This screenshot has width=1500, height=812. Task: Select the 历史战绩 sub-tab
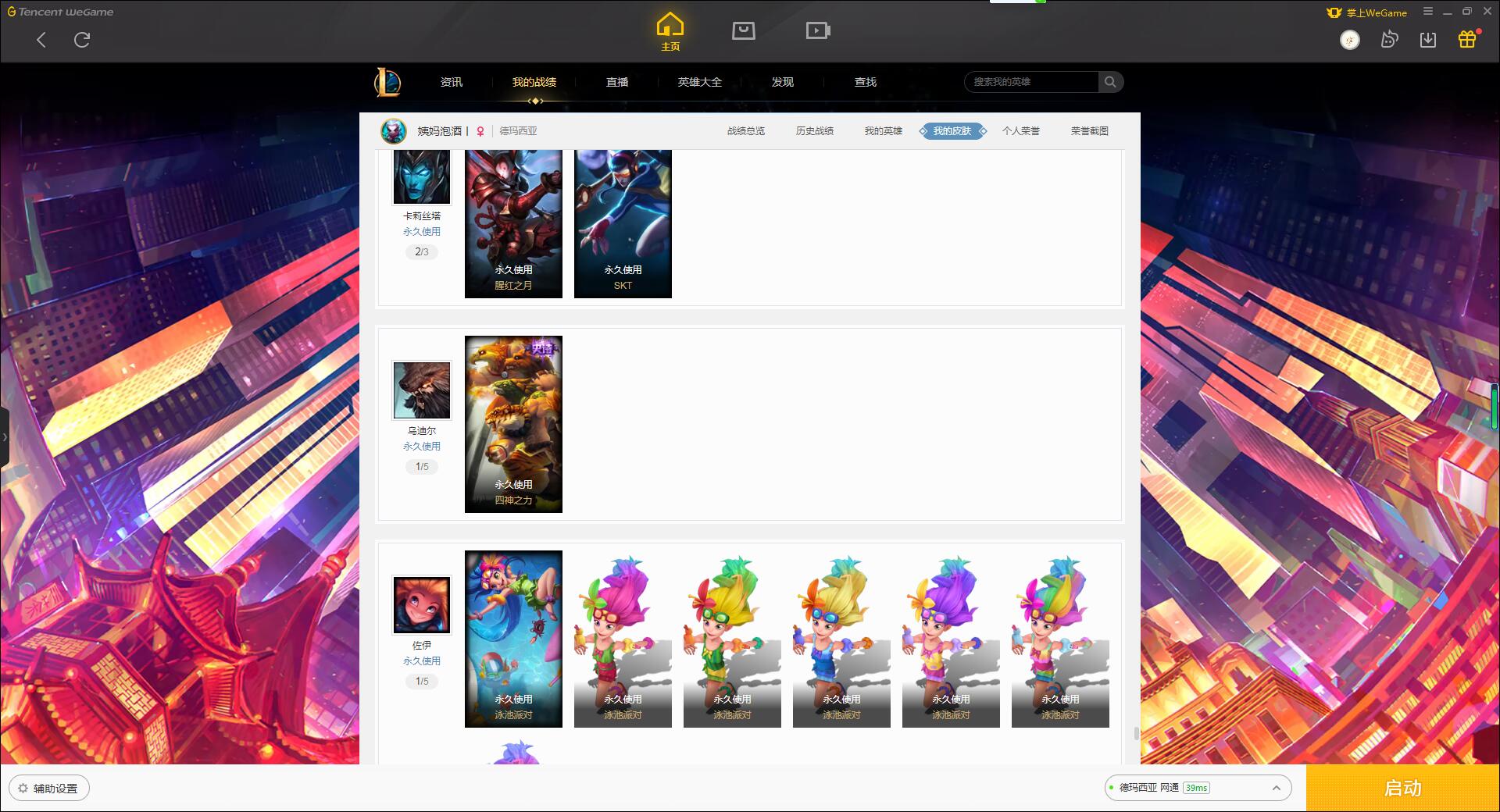tap(815, 131)
